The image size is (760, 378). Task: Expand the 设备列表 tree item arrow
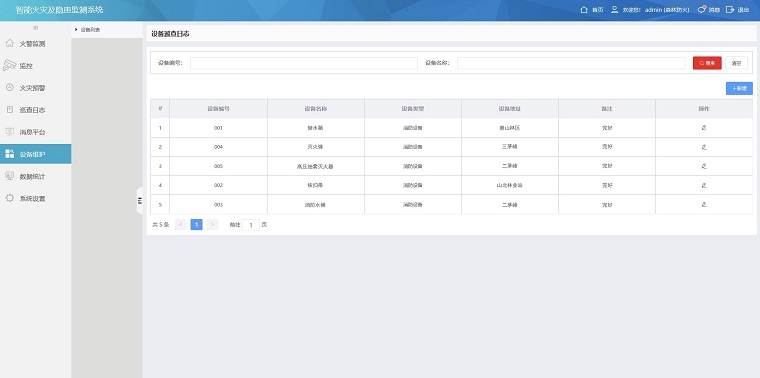(x=76, y=30)
